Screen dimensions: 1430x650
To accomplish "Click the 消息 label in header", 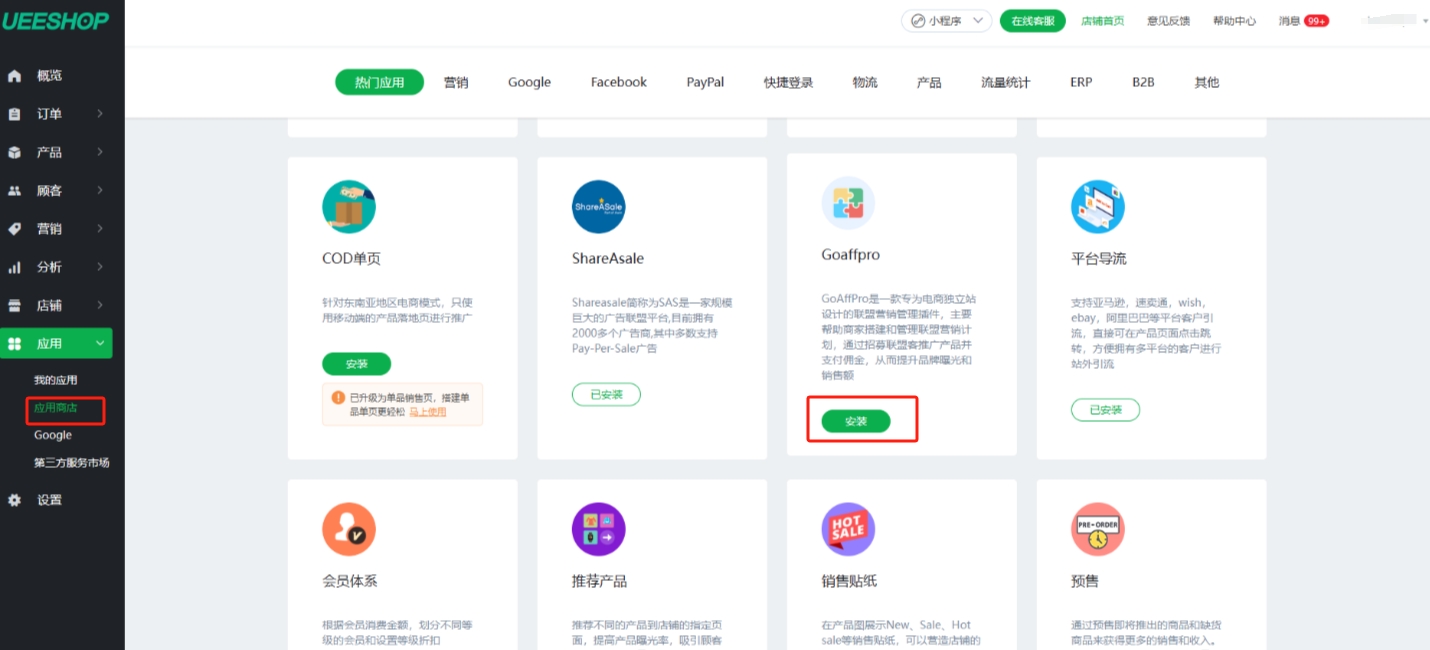I will 1289,21.
